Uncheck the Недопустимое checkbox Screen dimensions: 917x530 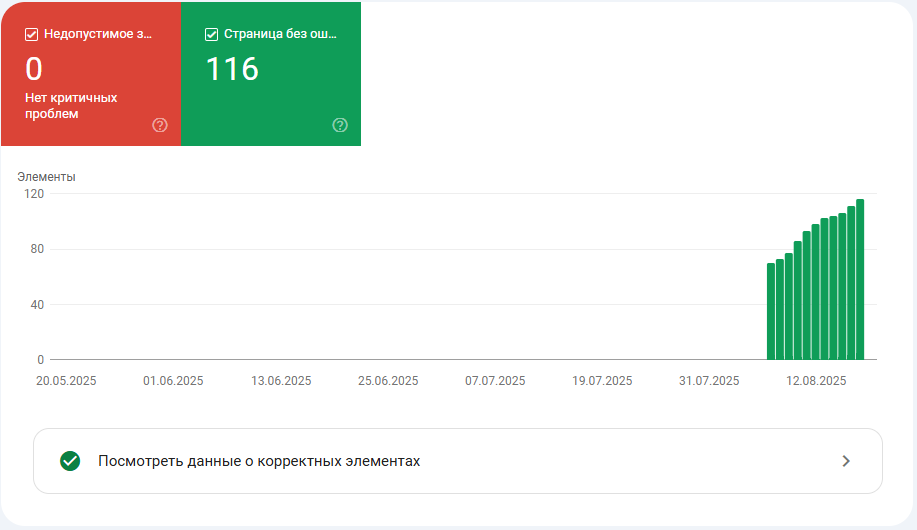pos(32,35)
